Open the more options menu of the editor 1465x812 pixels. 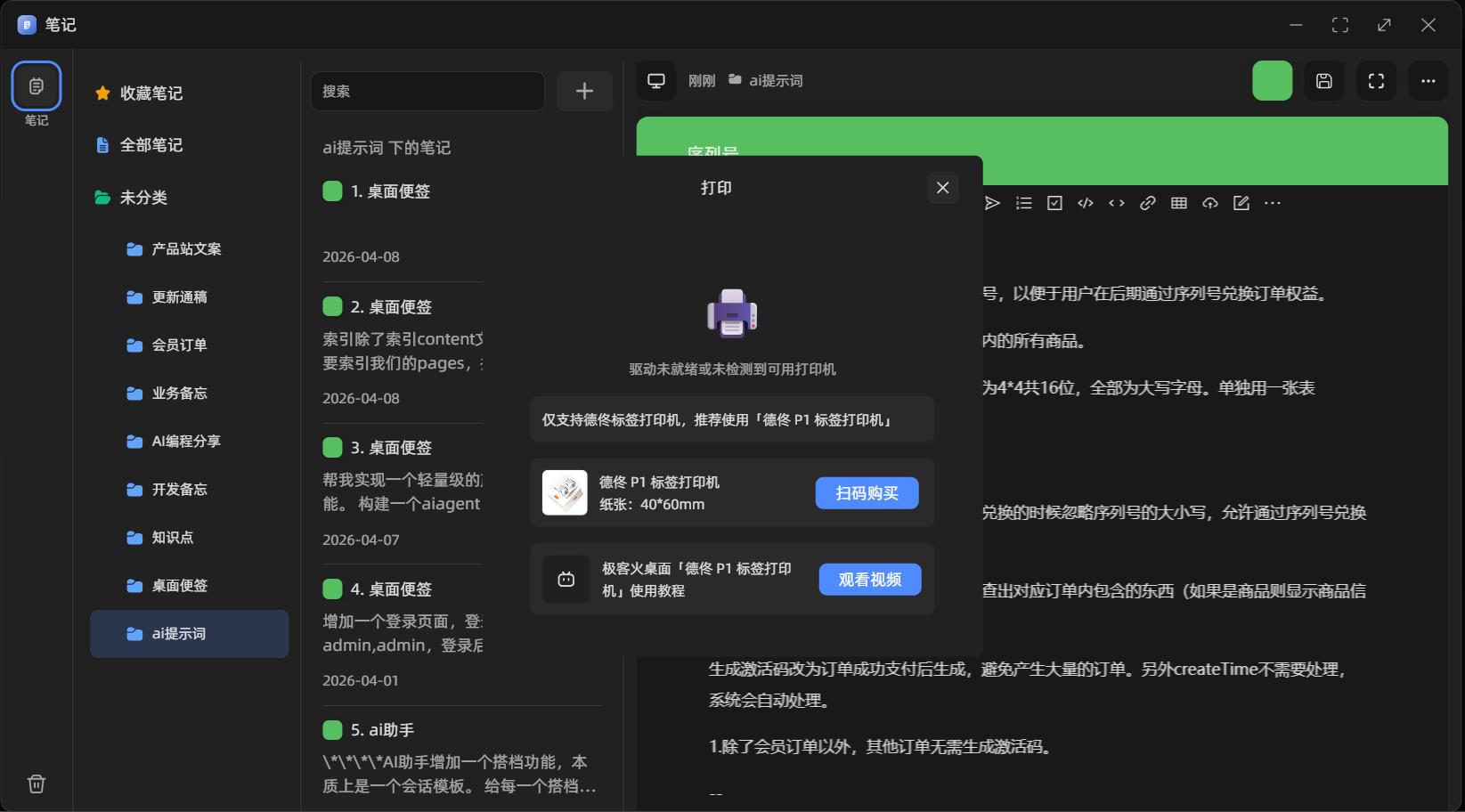click(x=1273, y=202)
